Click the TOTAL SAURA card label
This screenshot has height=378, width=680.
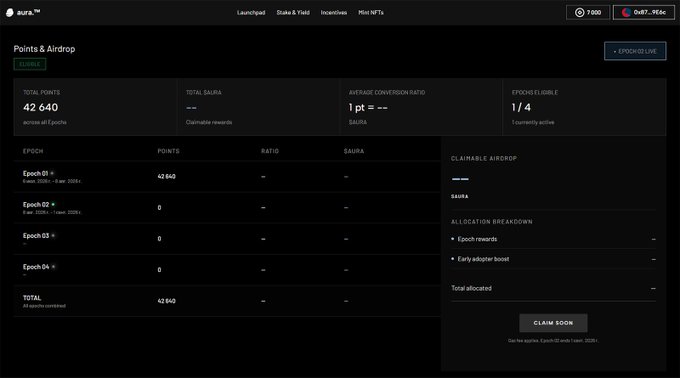click(x=203, y=92)
